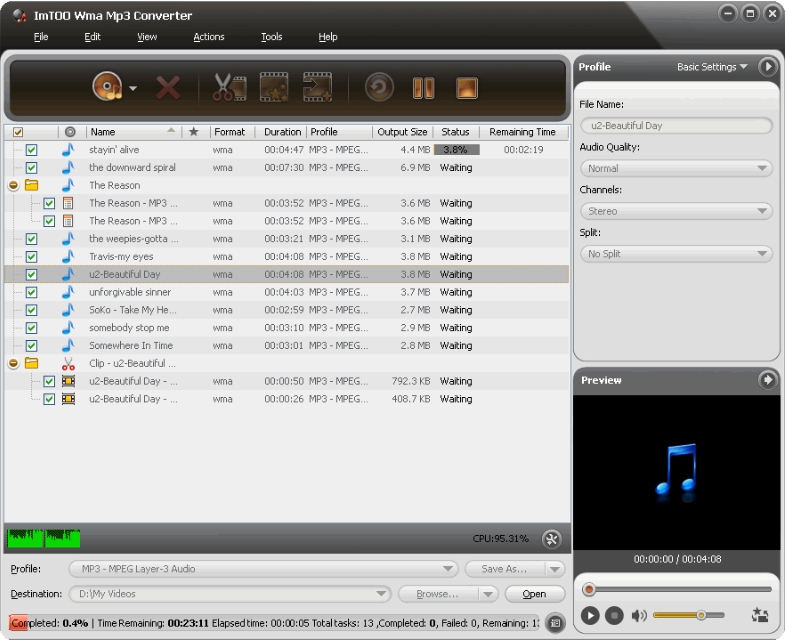Click the Open destination button
Viewport: 786px width, 640px height.
535,594
